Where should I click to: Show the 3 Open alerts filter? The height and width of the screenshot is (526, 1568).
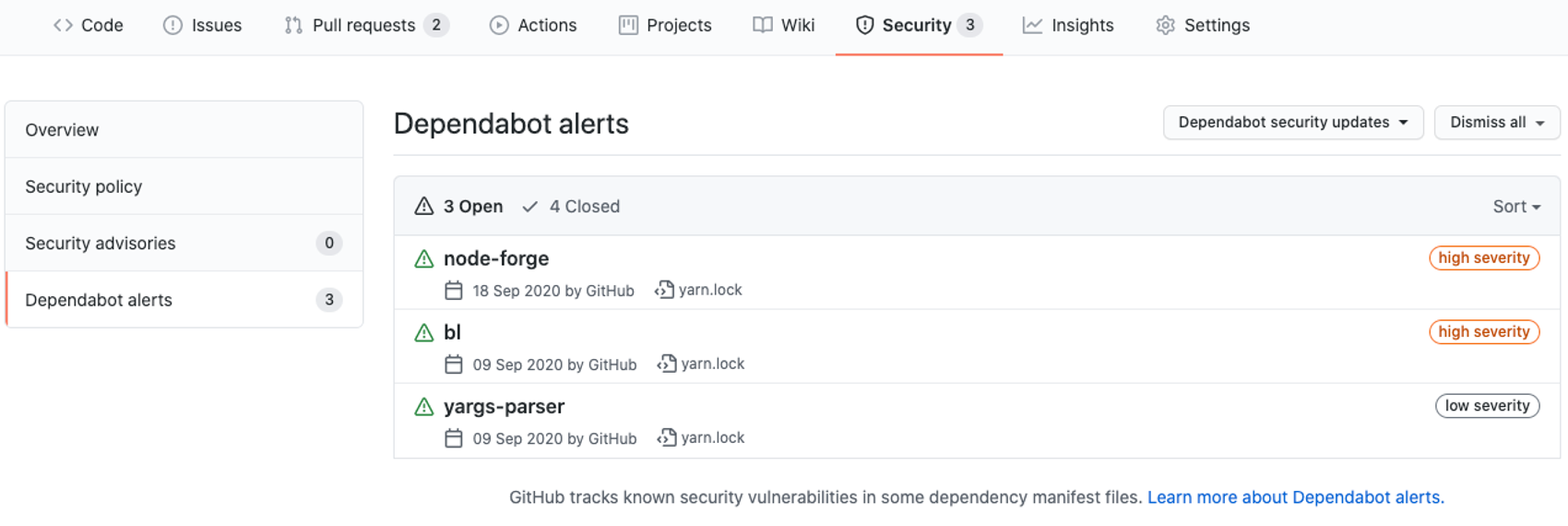tap(459, 207)
